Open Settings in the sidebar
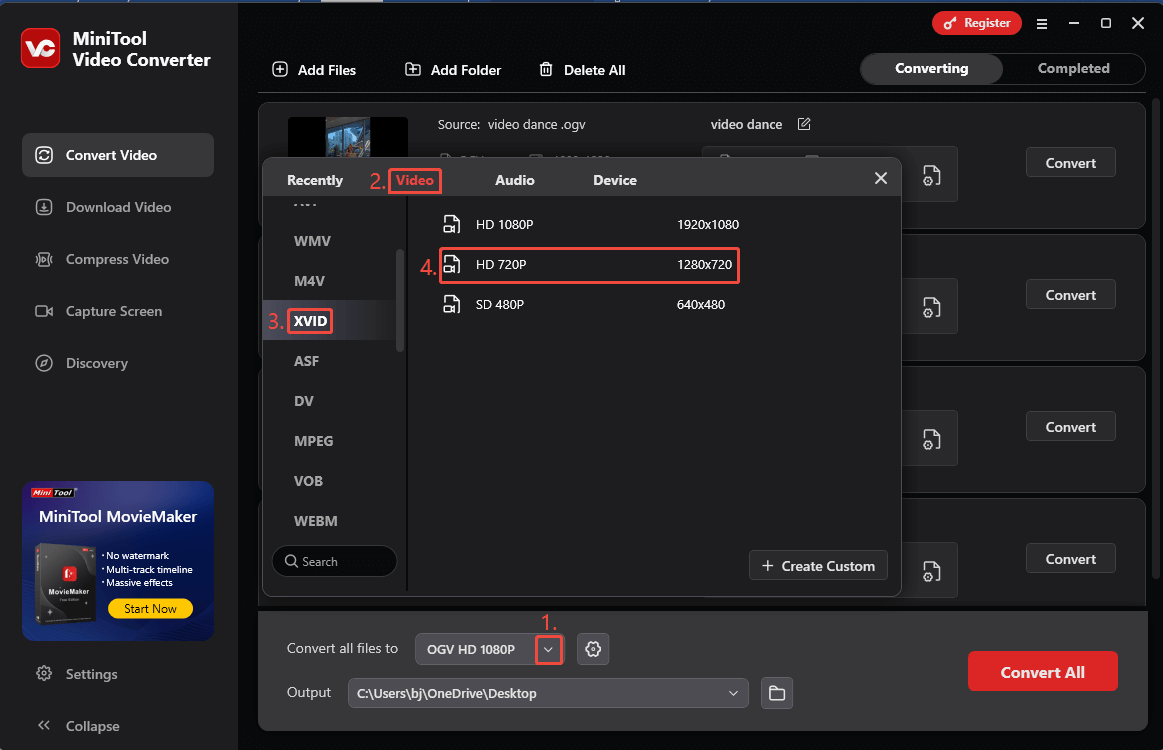This screenshot has height=750, width=1163. click(77, 674)
